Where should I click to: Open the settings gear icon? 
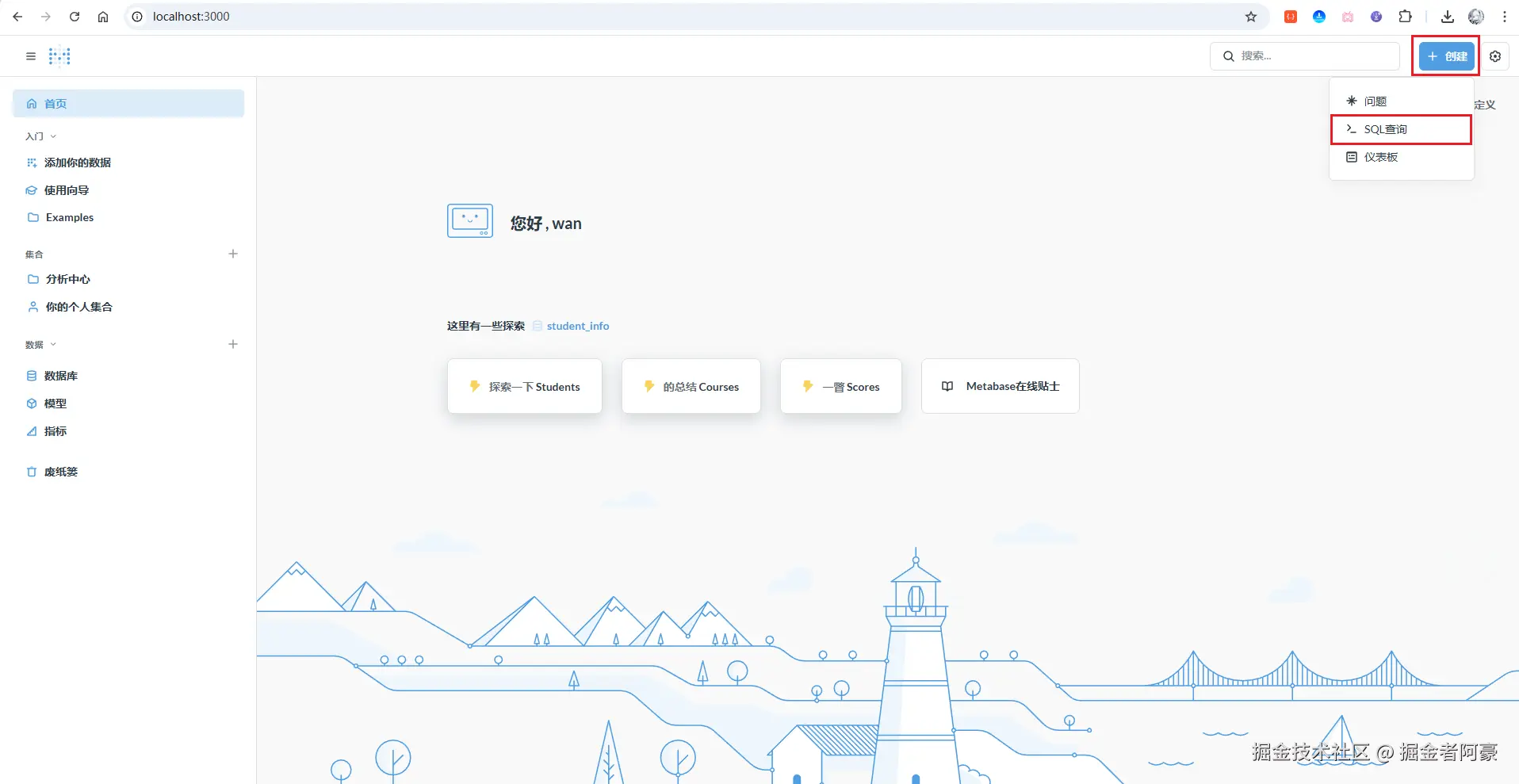click(x=1495, y=56)
